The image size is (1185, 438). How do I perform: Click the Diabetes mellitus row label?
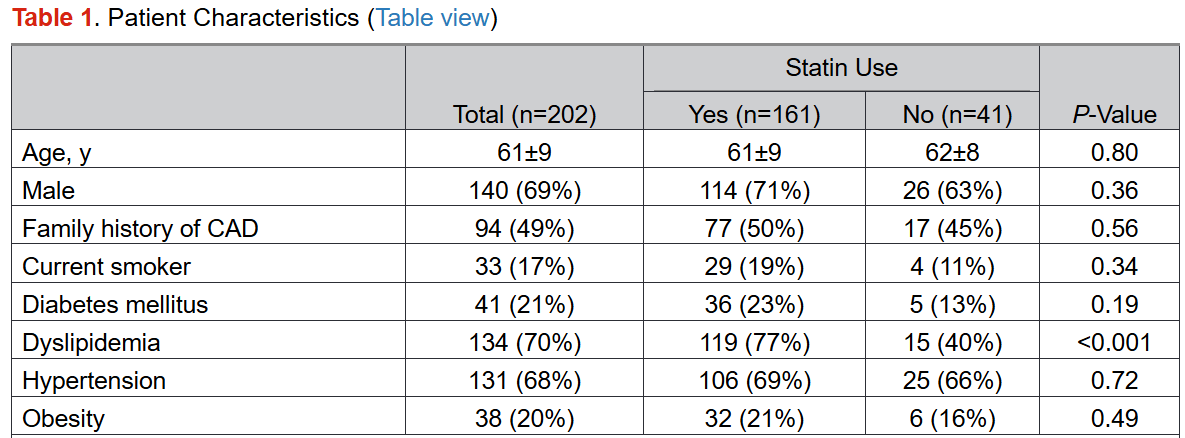[x=115, y=305]
